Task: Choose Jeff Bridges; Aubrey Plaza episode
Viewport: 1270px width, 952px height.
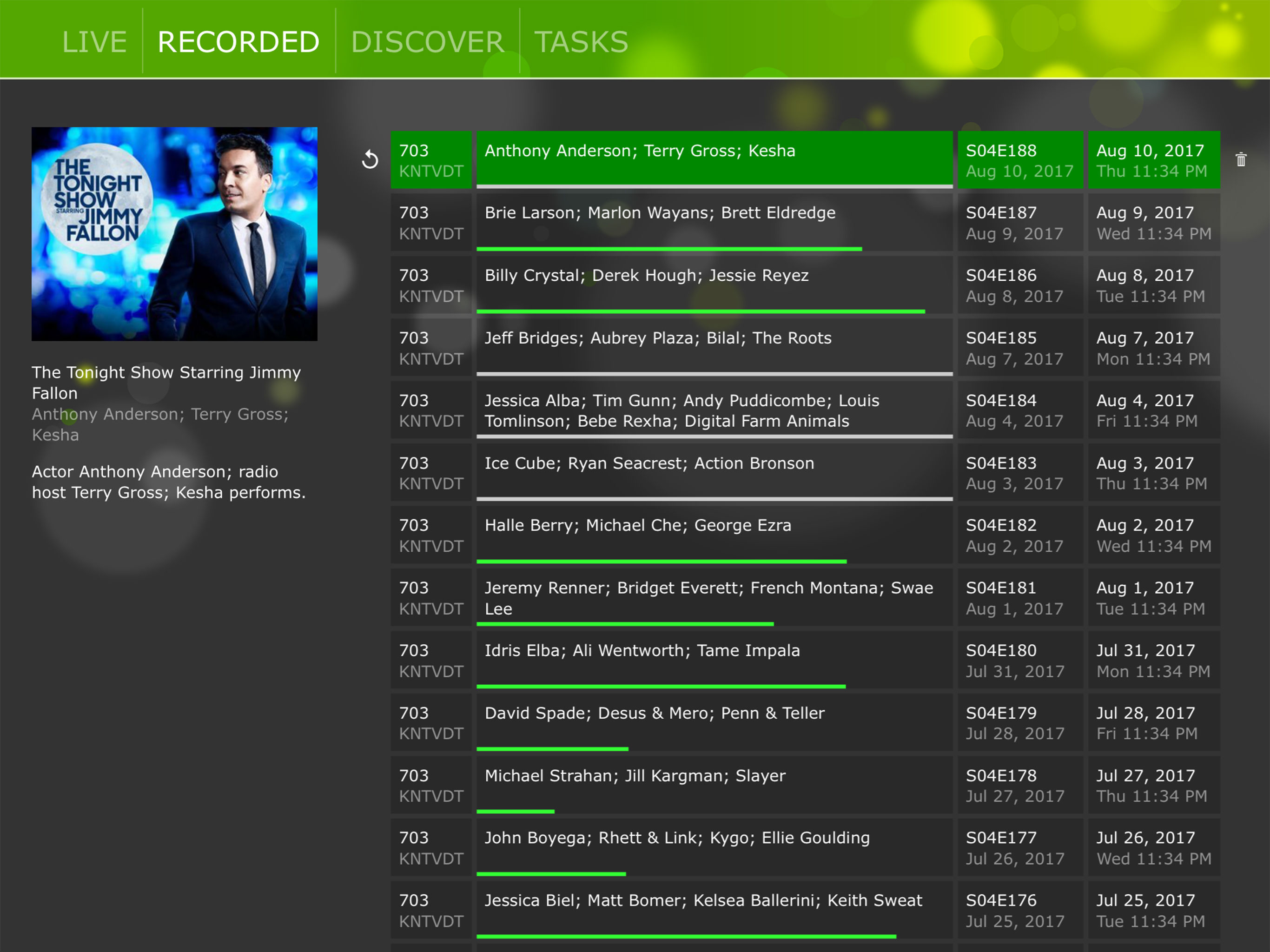Action: pos(714,347)
